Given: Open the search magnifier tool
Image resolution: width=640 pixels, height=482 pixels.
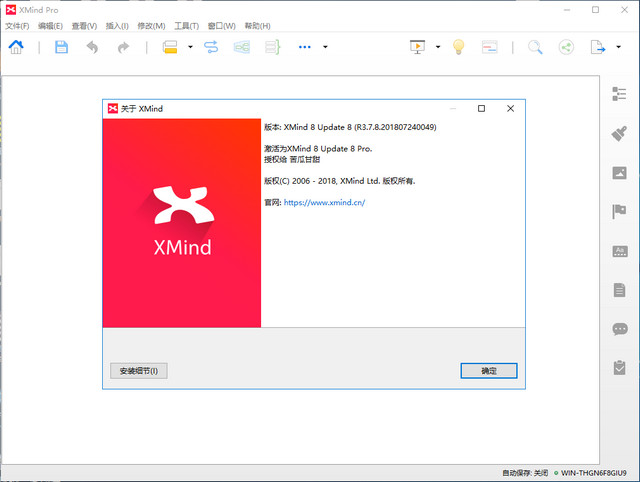Looking at the screenshot, I should point(535,47).
